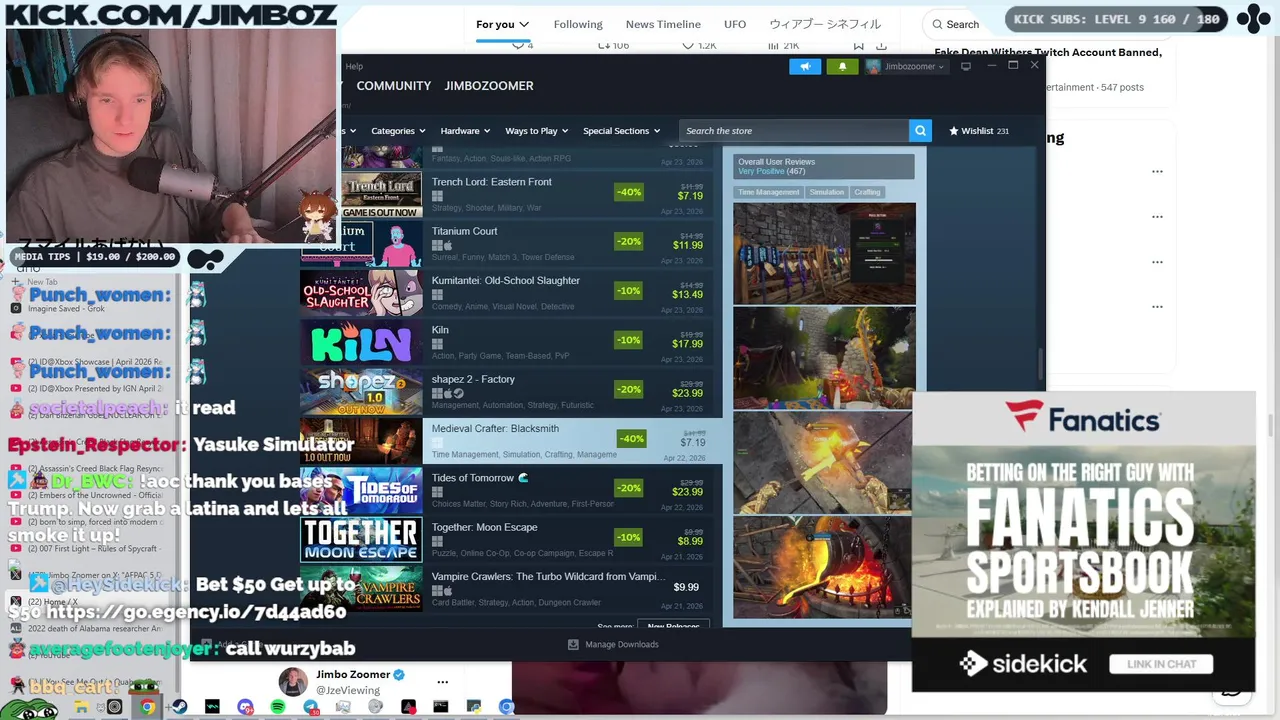Open the Python icon in the taskbar
Viewport: 1280px width, 720px height.
[x=474, y=707]
